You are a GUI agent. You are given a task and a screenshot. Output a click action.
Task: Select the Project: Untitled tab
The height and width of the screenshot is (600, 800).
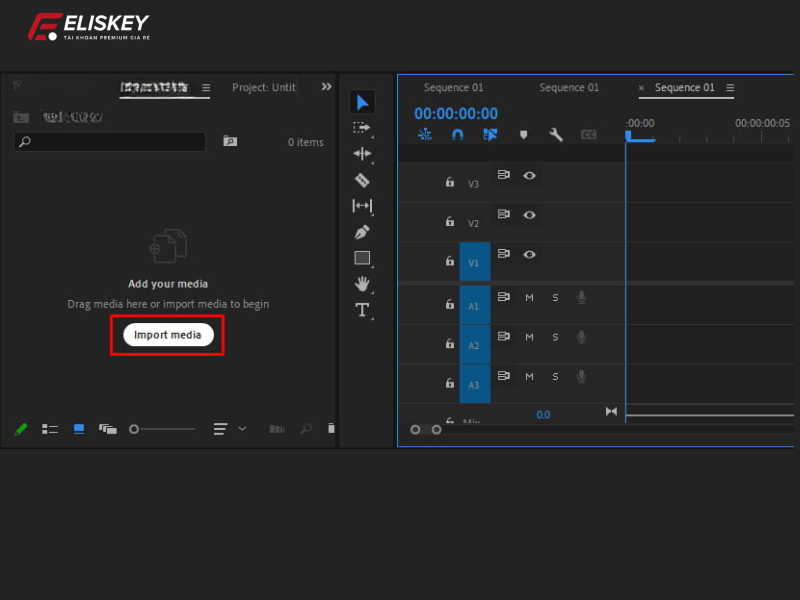coord(262,88)
